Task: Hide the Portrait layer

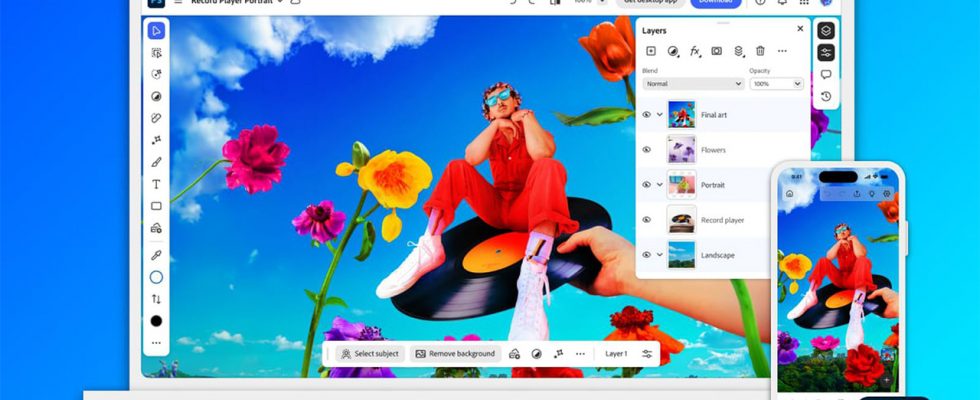Action: tap(646, 185)
